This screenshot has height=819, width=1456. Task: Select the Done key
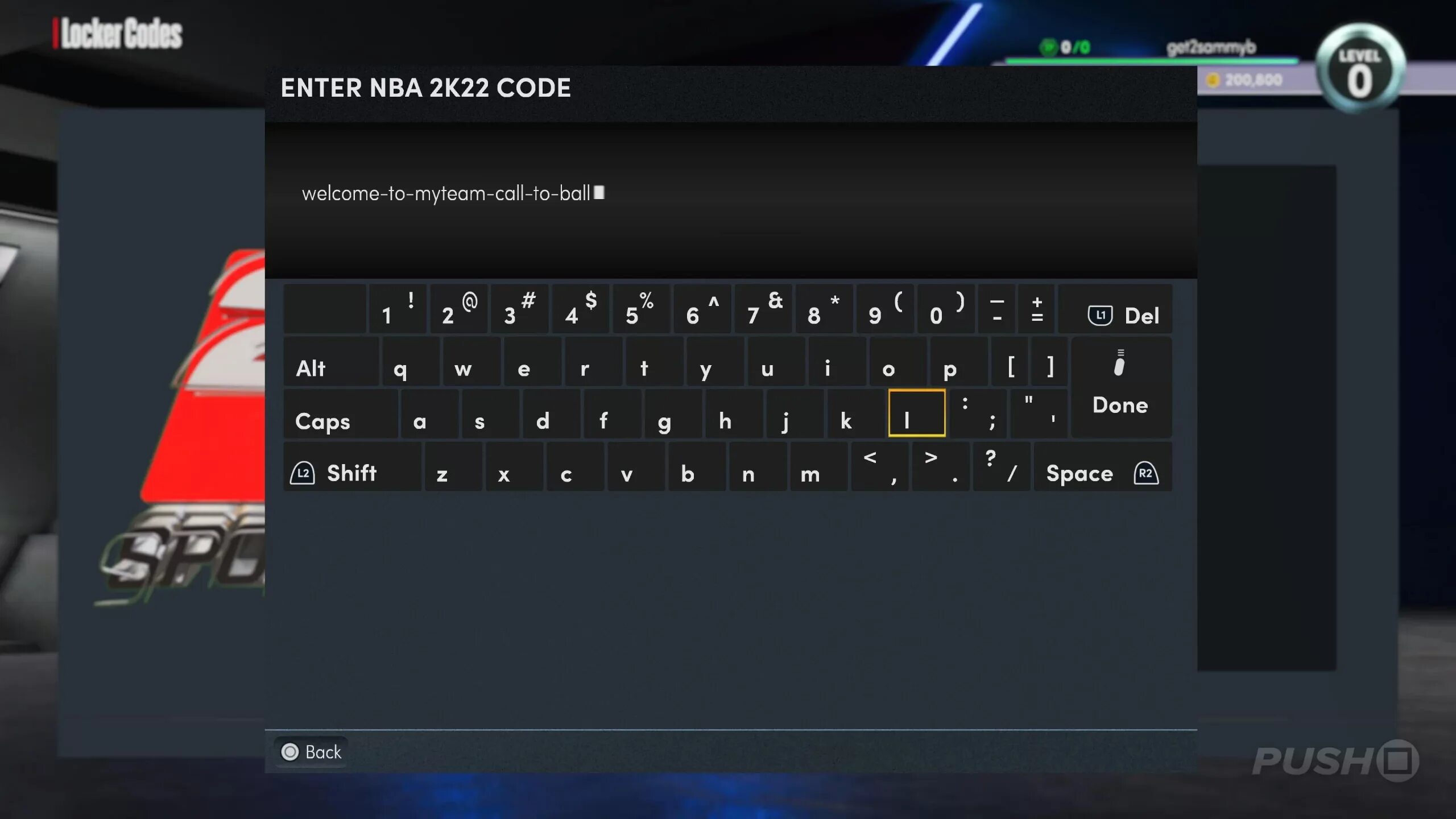click(1121, 387)
